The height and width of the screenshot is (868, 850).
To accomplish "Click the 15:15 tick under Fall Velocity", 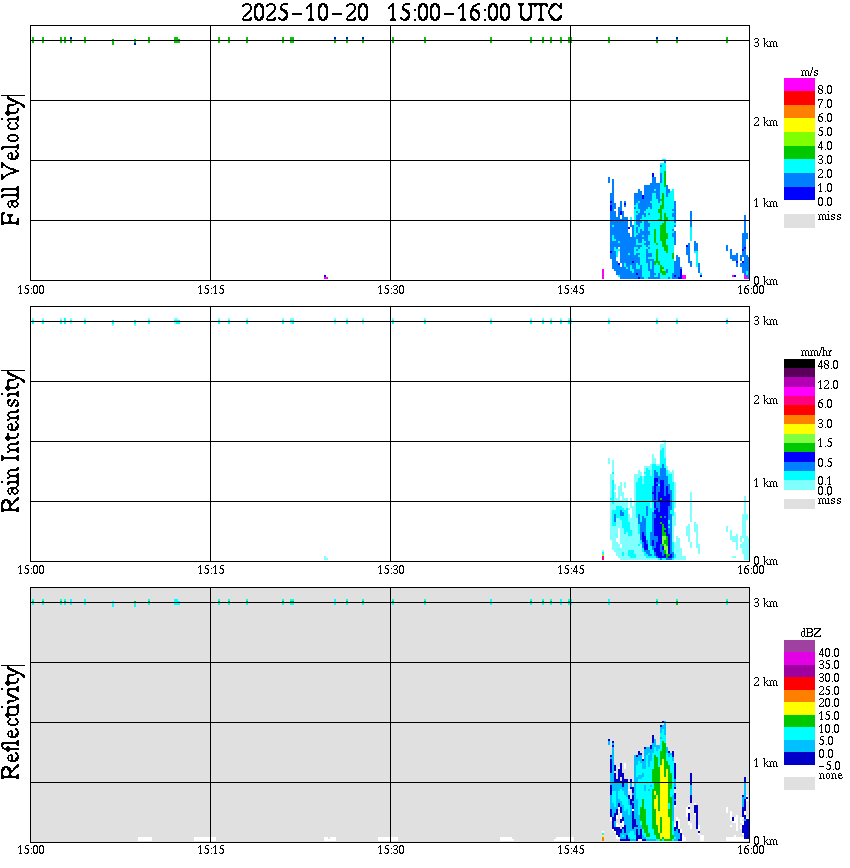I will pyautogui.click(x=210, y=290).
